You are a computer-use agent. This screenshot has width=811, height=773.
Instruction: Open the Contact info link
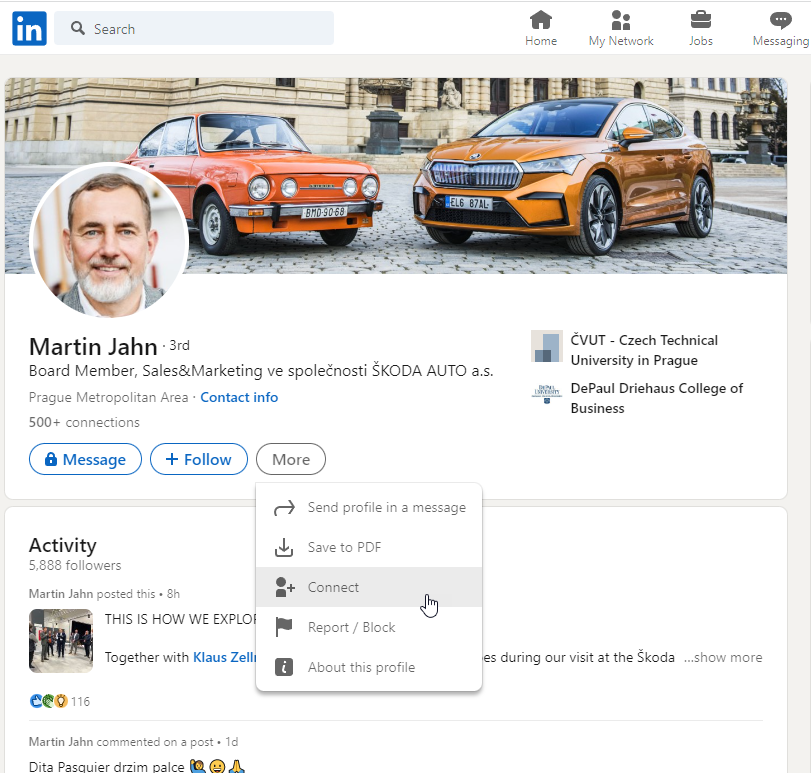click(x=239, y=397)
